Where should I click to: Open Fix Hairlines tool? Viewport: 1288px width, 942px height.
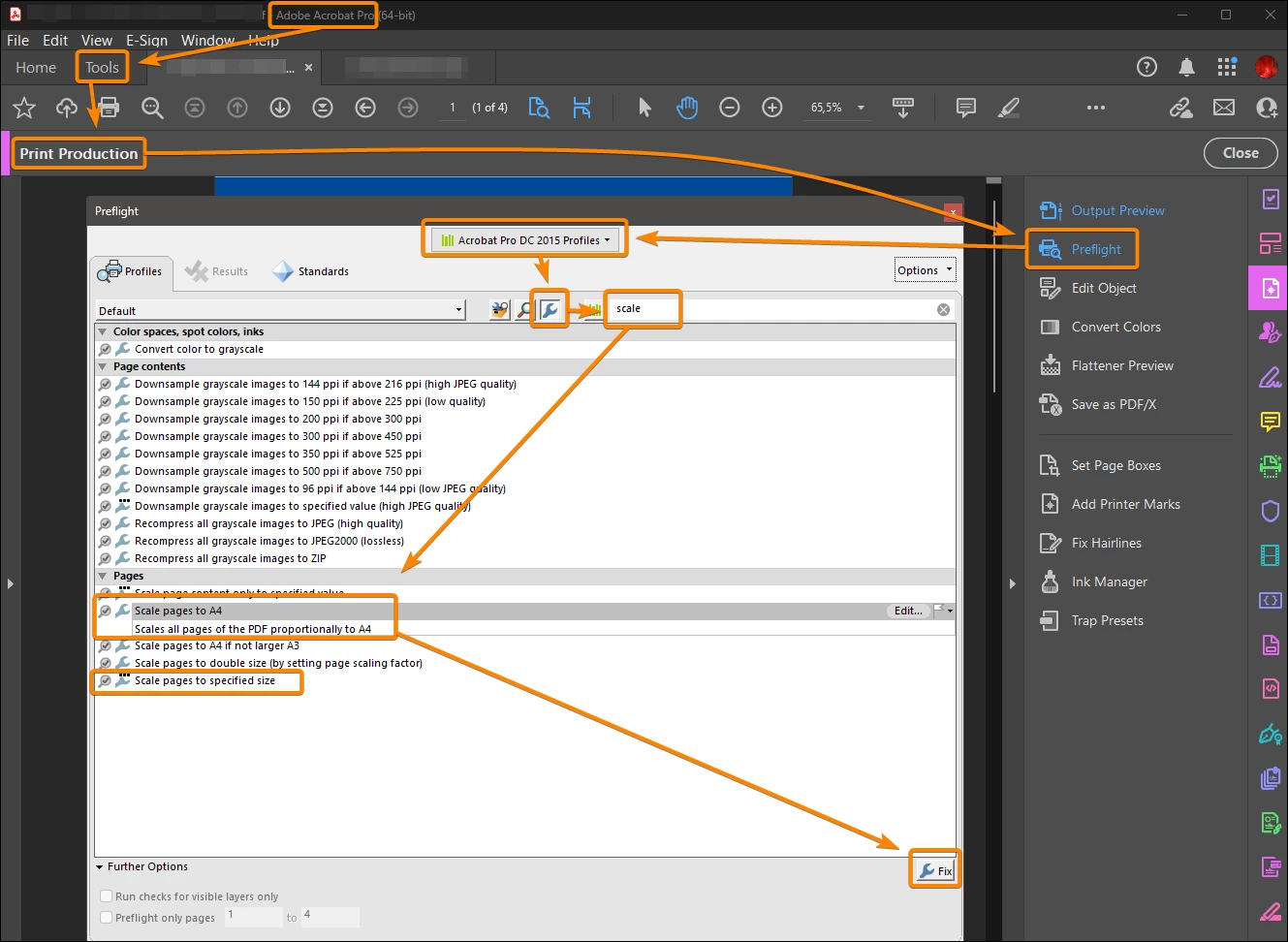coord(1090,543)
